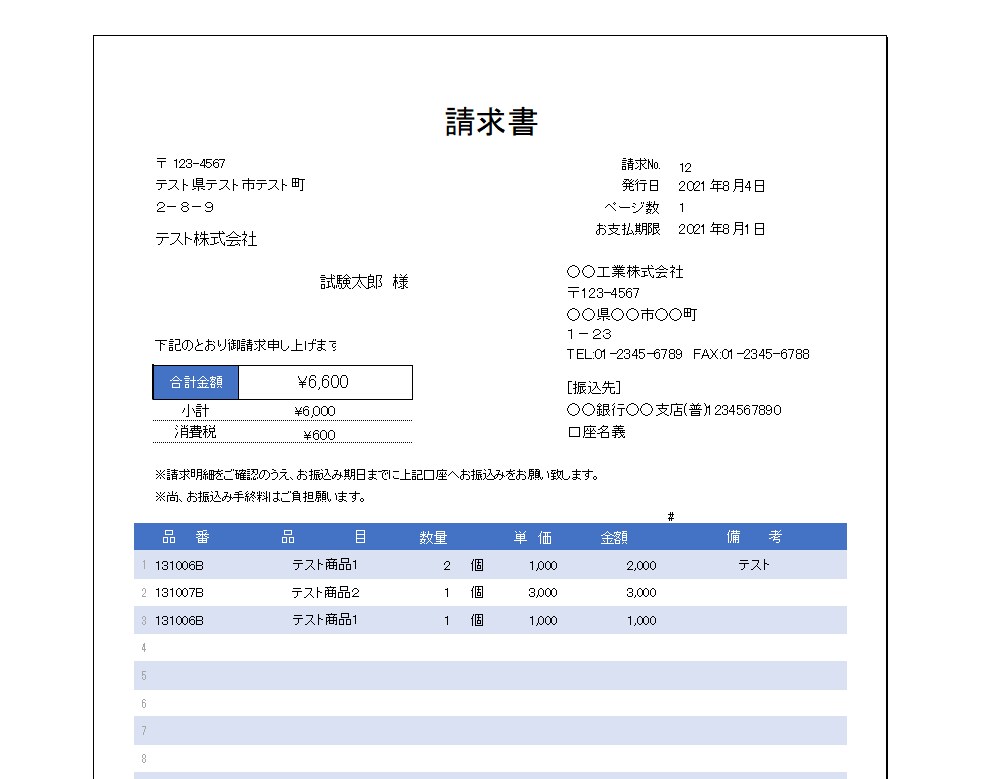Select the phone number TEL:01-2345-6789

(624, 354)
